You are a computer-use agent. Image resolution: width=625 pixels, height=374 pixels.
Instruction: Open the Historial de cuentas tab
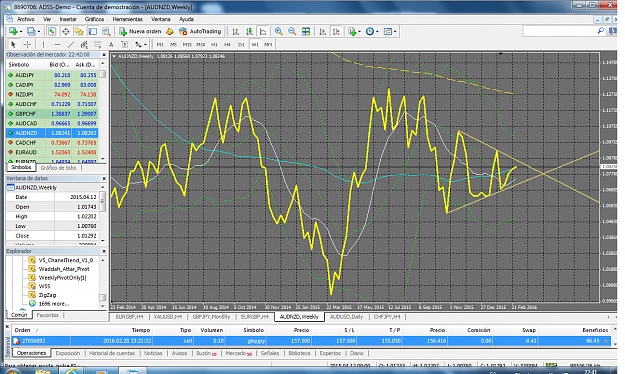coord(112,353)
